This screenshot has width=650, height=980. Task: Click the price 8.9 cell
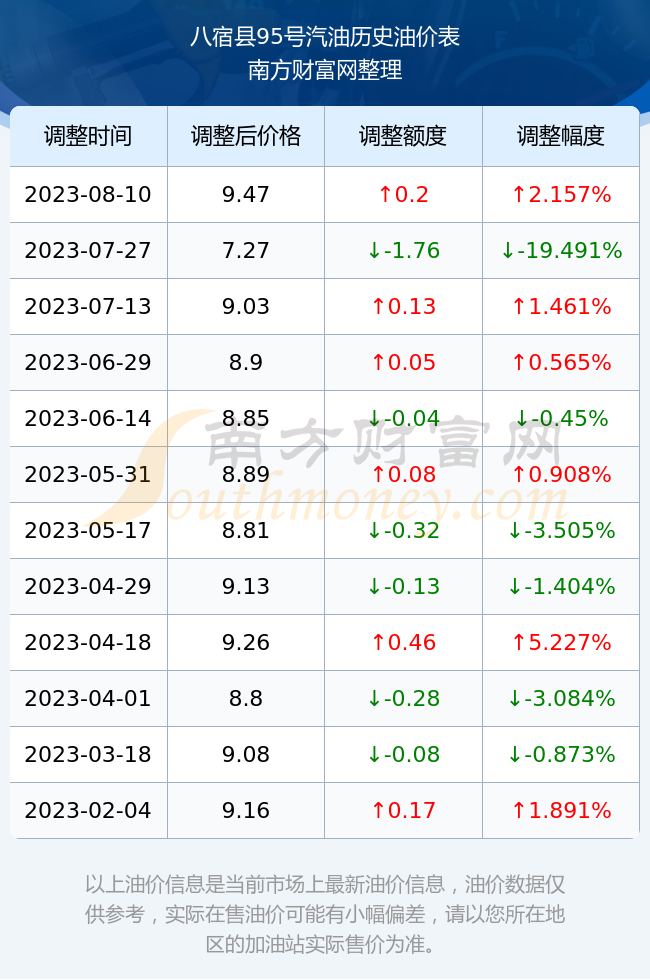coord(246,362)
